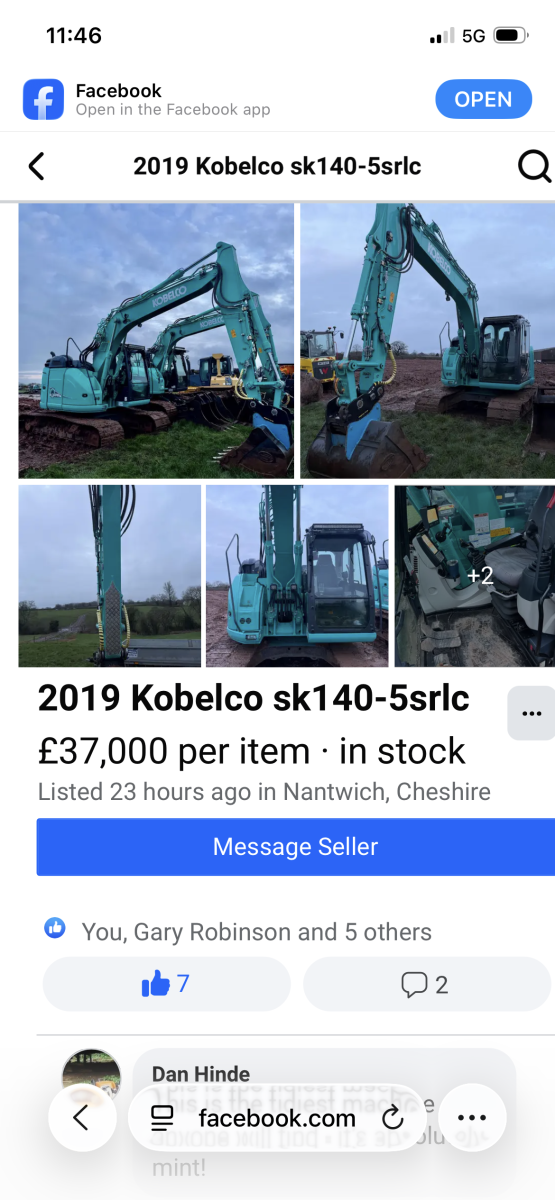The image size is (555, 1200).
Task: View the boom close-up thumbnail
Action: click(109, 576)
